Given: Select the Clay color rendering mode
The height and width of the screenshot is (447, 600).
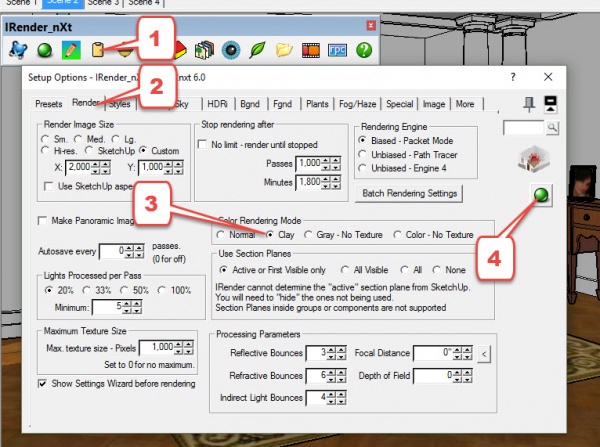Looking at the screenshot, I should [271, 234].
